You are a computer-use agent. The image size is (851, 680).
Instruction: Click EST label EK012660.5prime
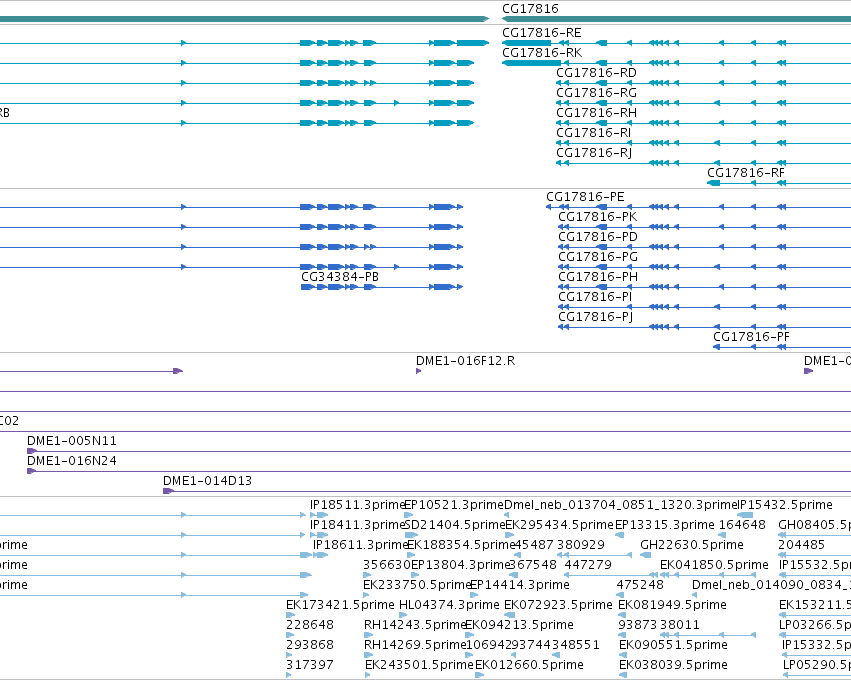[529, 666]
